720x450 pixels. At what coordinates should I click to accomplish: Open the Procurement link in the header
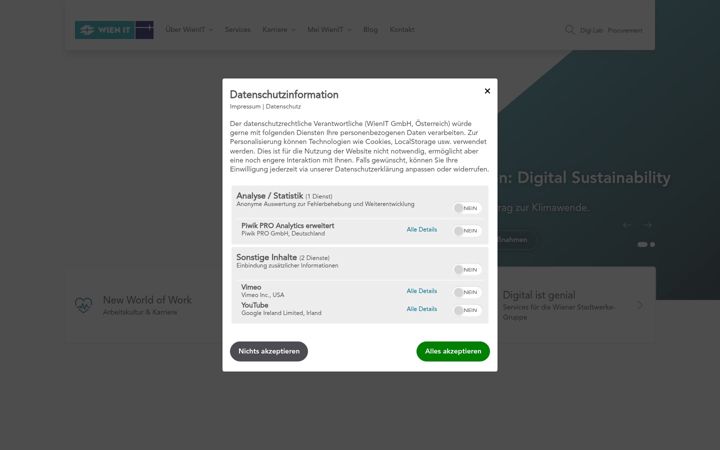(625, 30)
